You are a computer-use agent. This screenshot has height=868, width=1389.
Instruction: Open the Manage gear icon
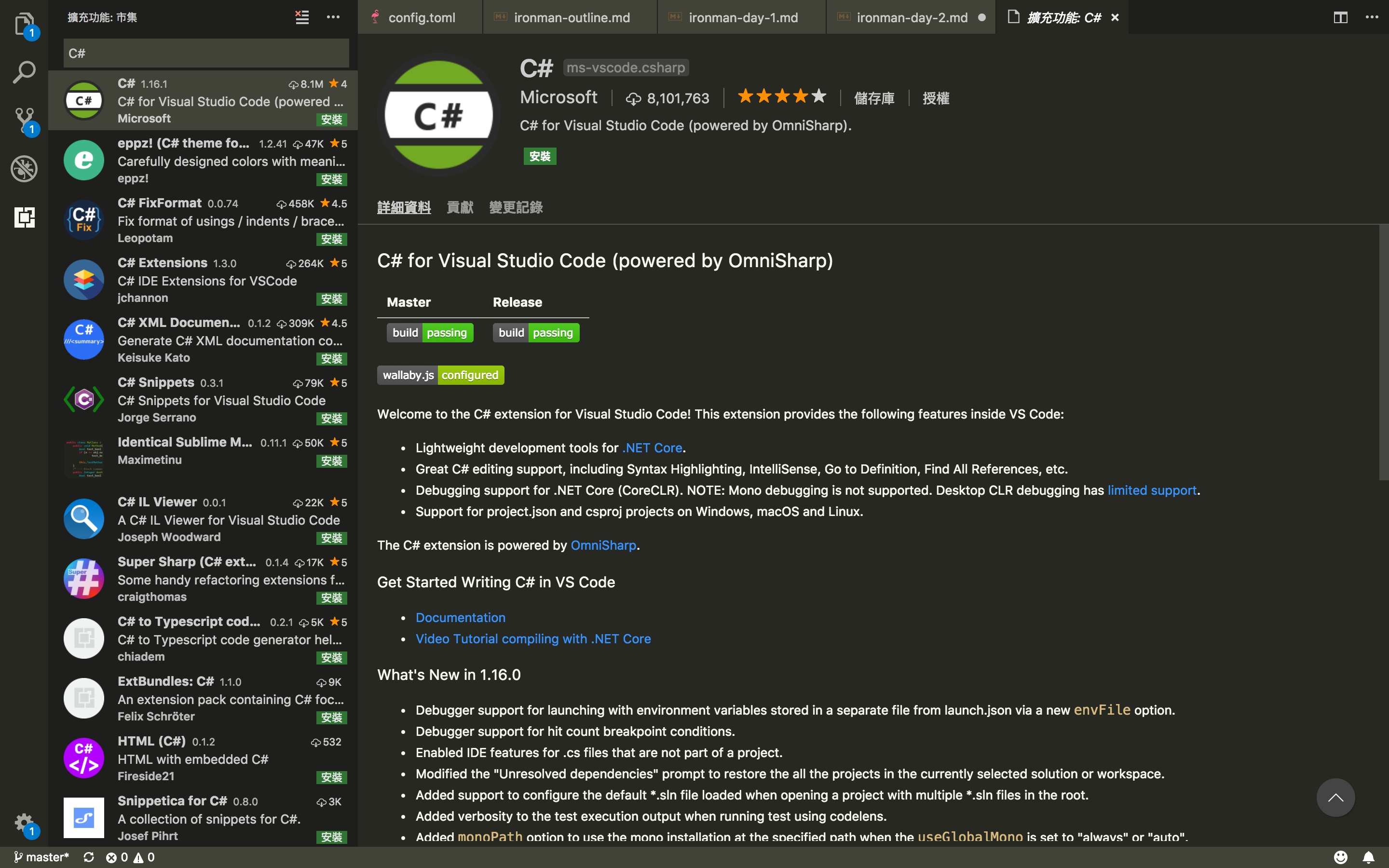(x=24, y=824)
